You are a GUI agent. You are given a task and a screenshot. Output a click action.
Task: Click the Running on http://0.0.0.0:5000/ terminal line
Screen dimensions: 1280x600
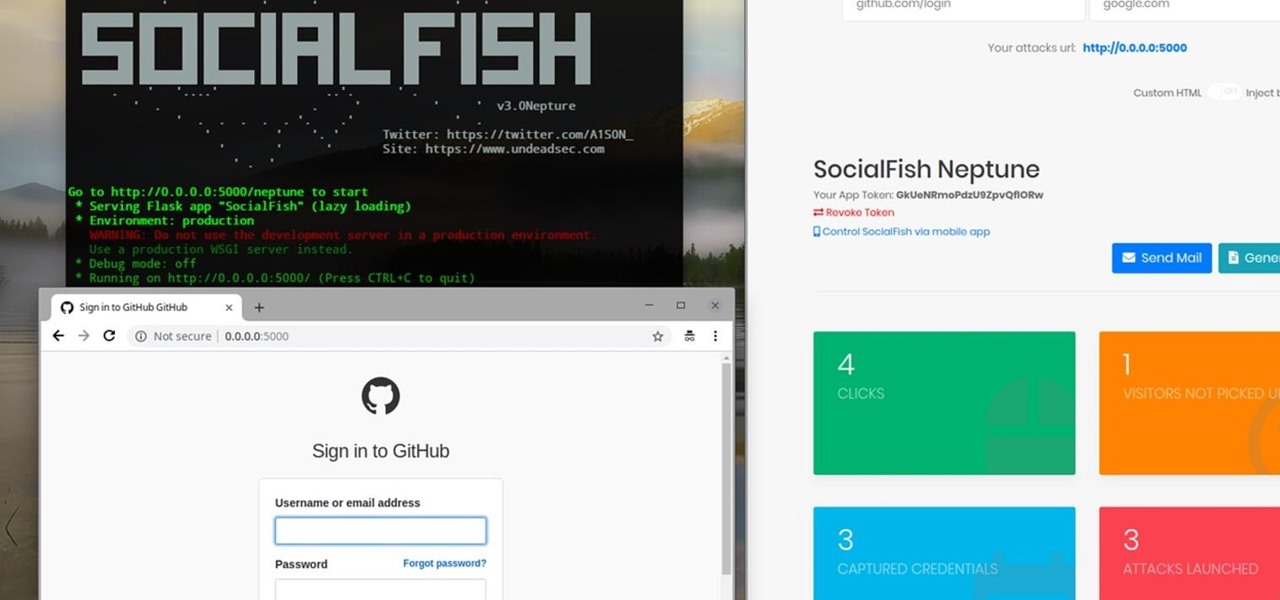[275, 278]
